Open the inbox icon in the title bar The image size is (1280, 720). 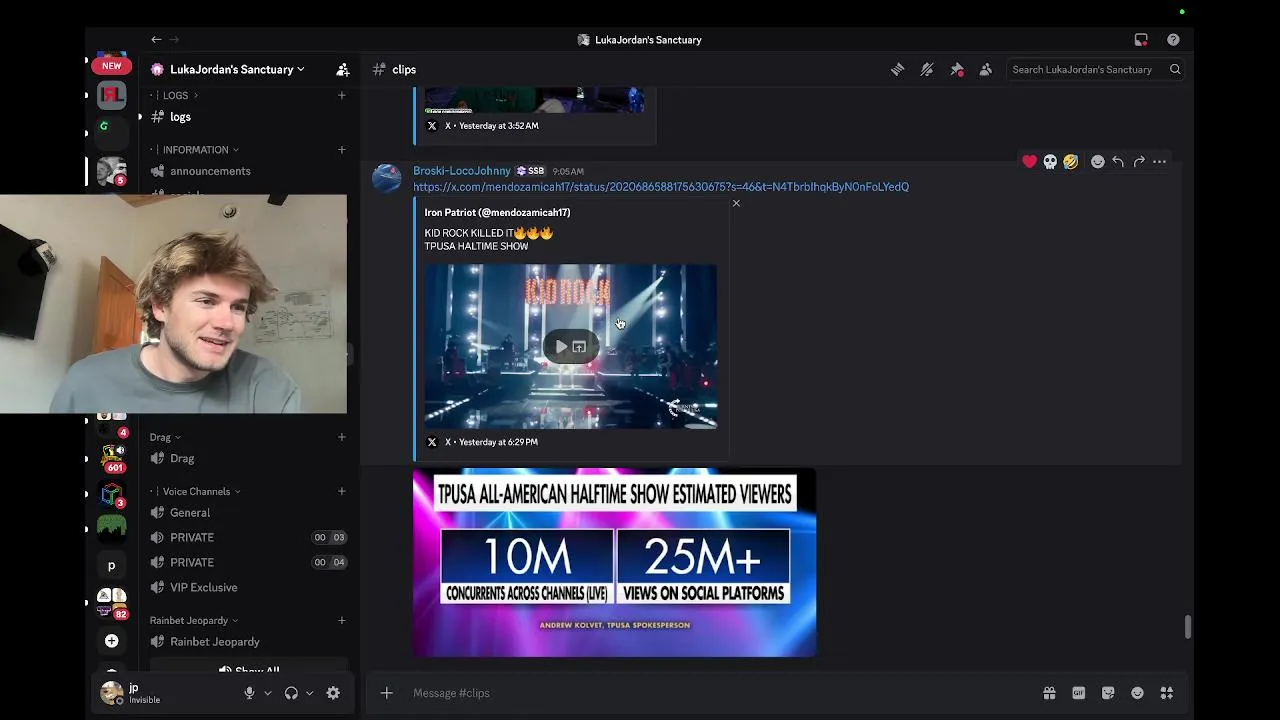1141,40
